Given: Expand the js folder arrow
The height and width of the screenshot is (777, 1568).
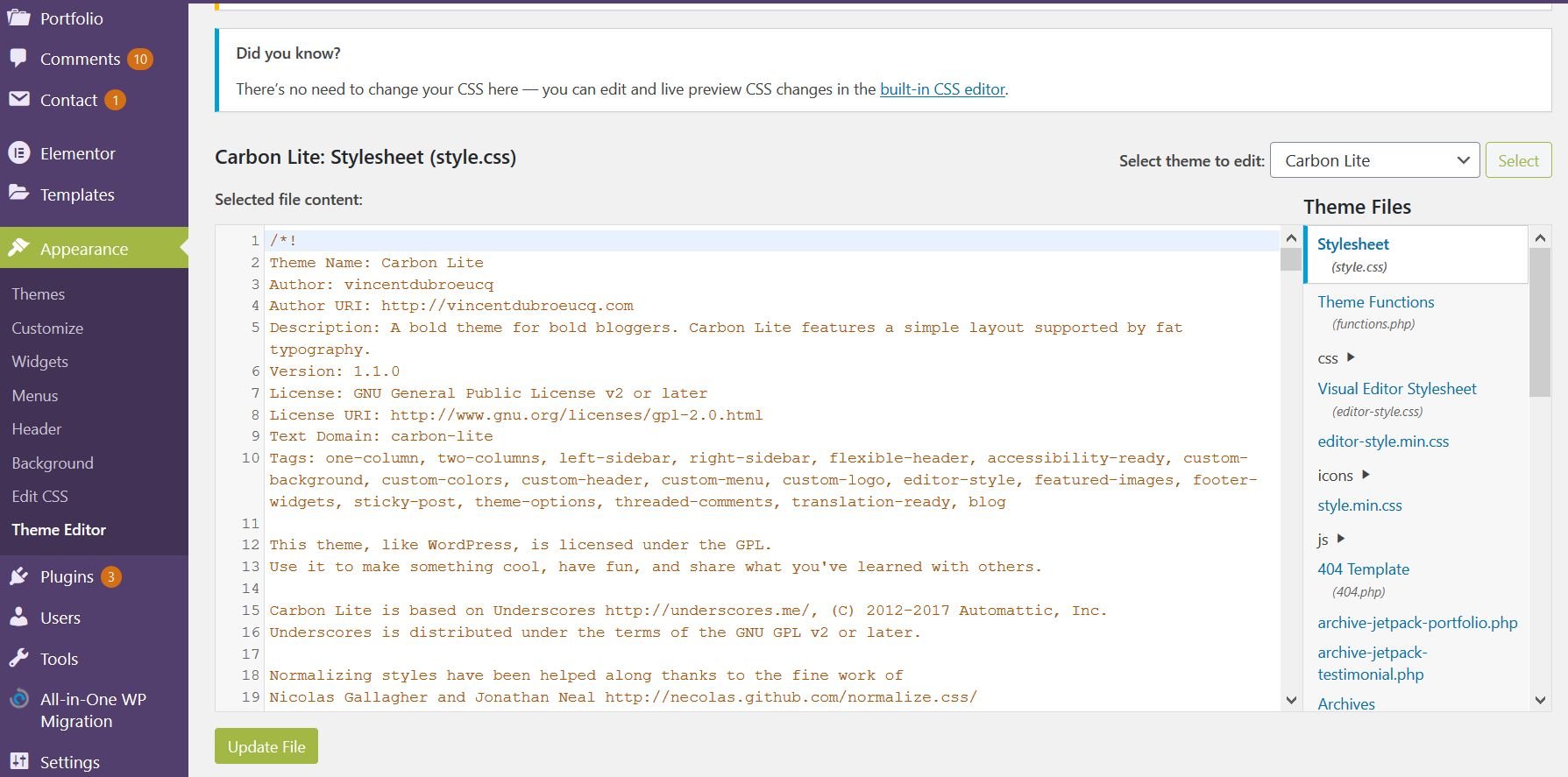Looking at the screenshot, I should (x=1340, y=539).
